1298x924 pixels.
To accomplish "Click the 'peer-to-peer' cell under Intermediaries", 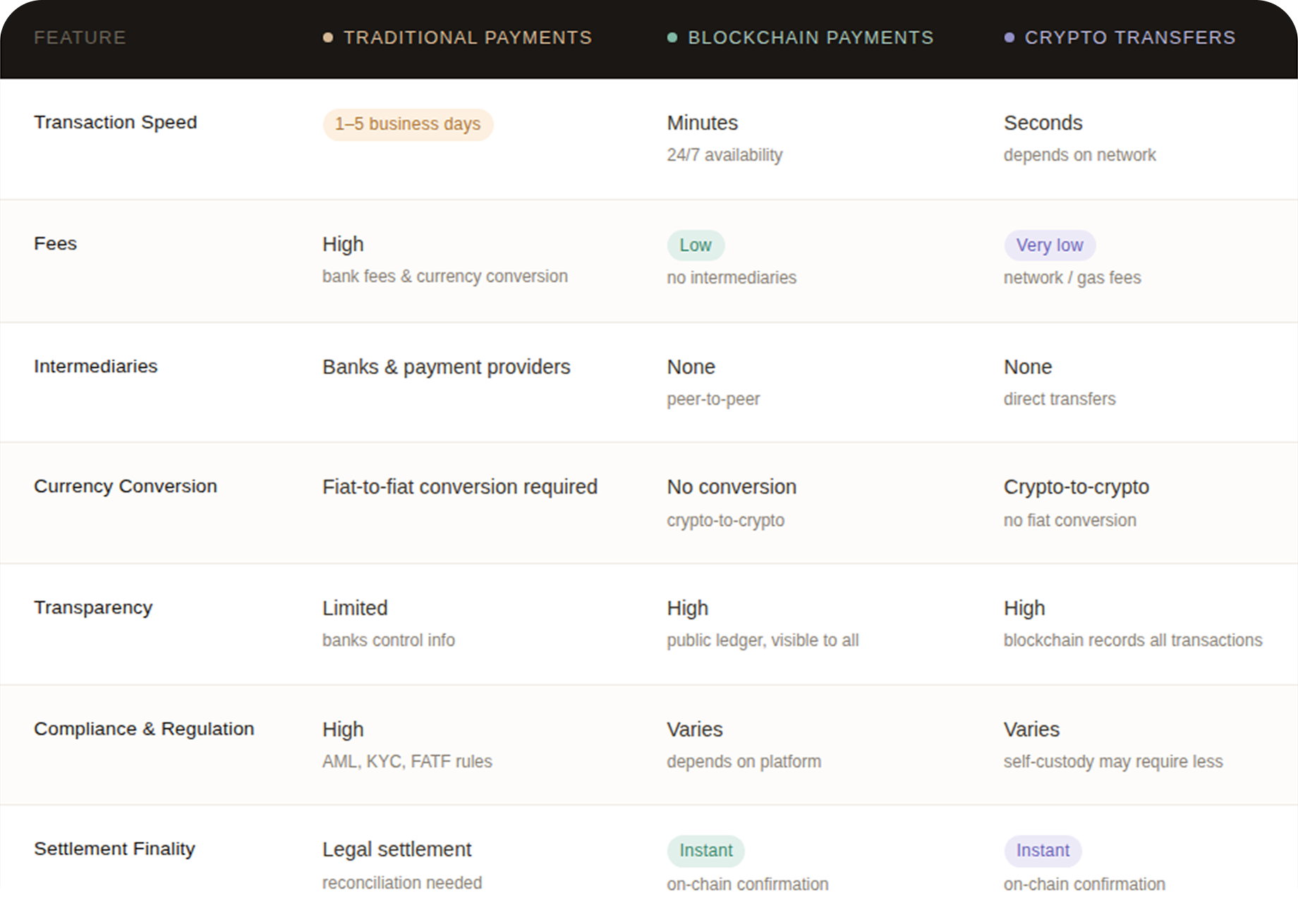I will [x=713, y=399].
